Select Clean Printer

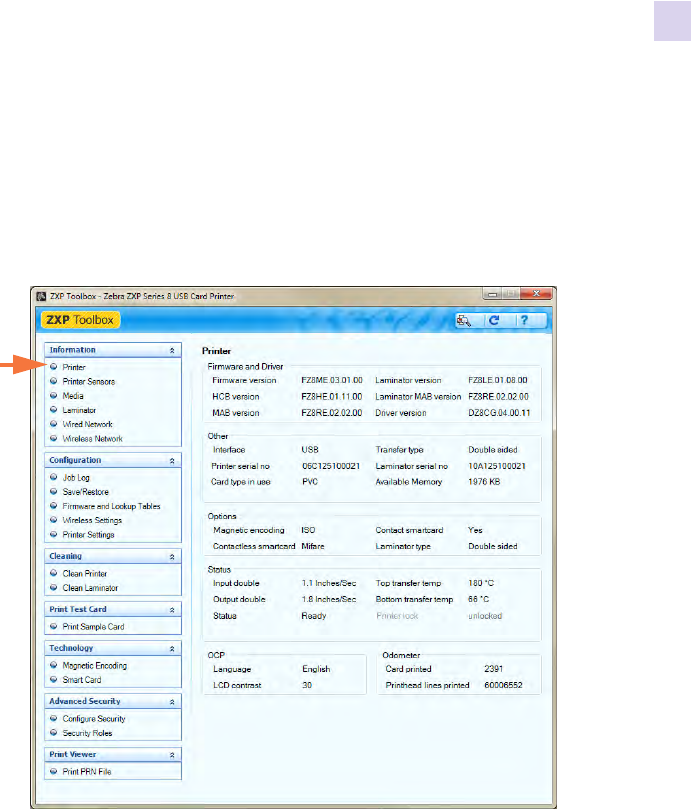click(85, 574)
